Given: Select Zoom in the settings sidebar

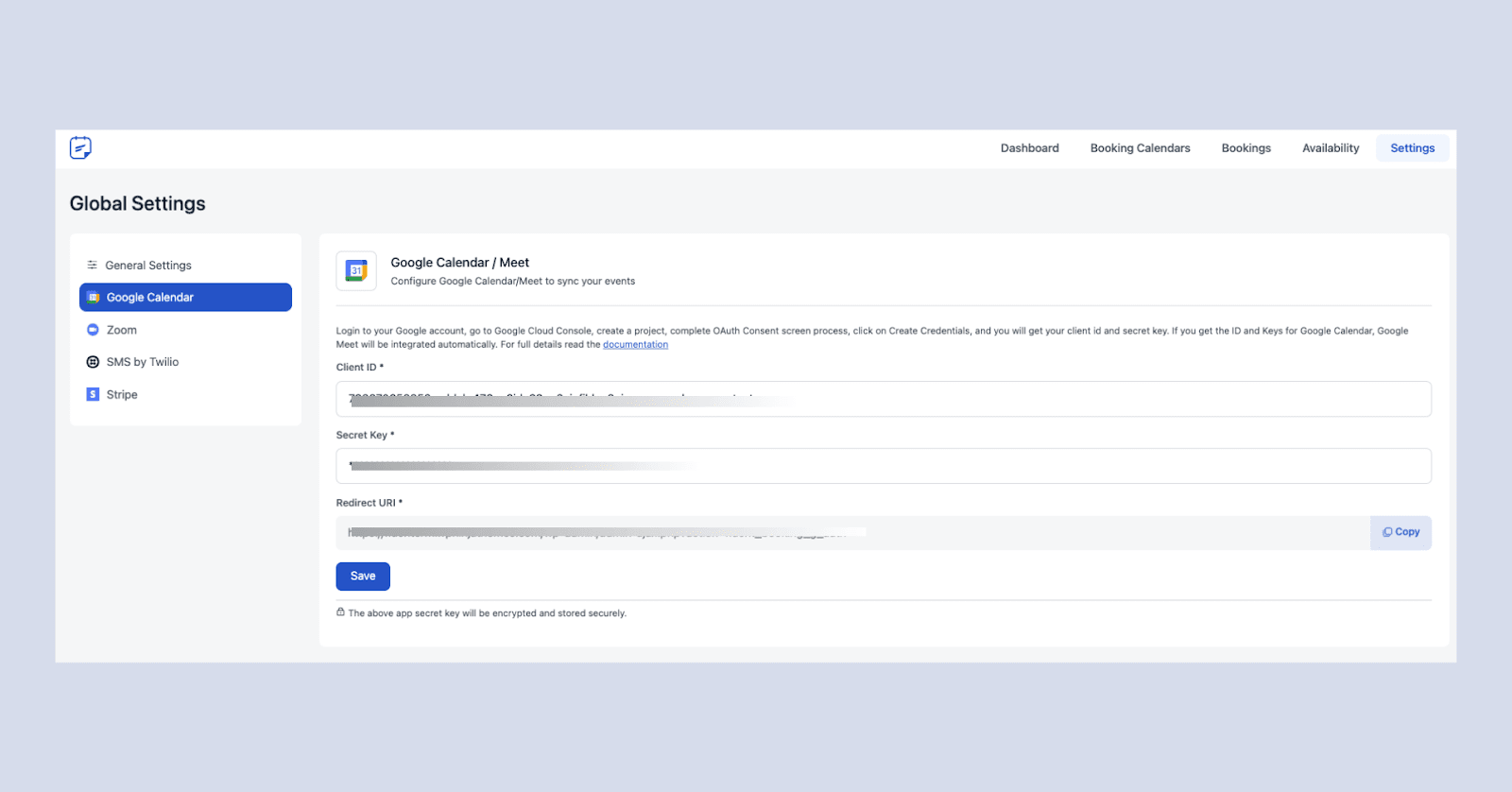Looking at the screenshot, I should tap(185, 330).
